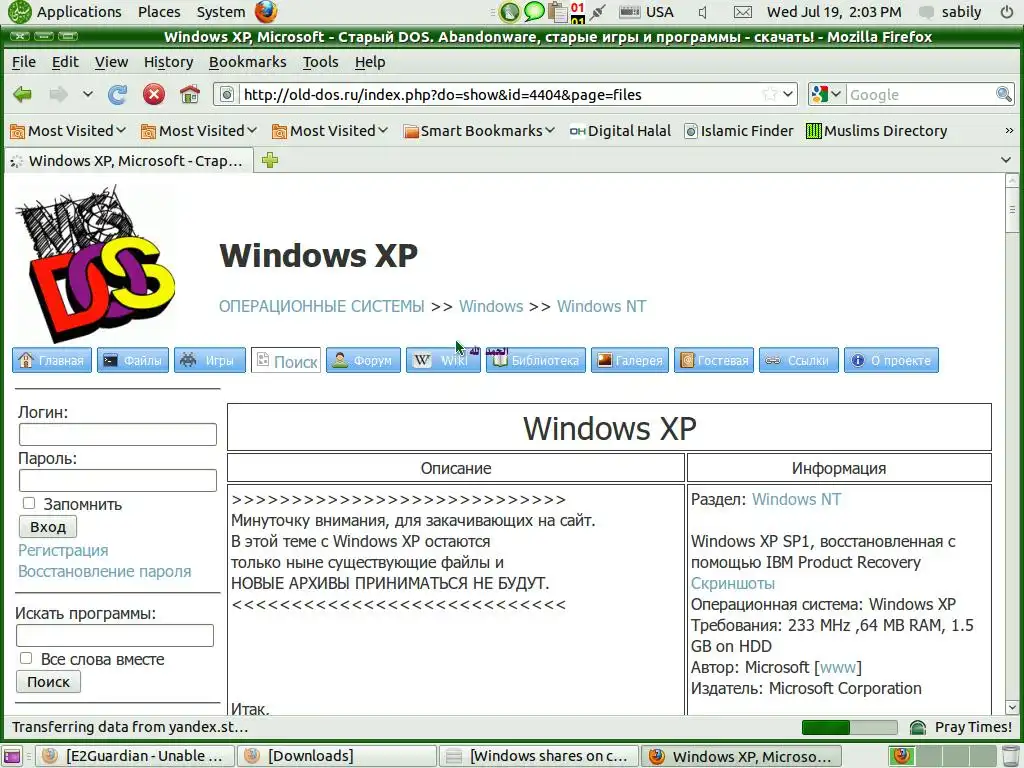Stop loading with the red X
Screen dimensions: 1024x768
click(x=153, y=95)
